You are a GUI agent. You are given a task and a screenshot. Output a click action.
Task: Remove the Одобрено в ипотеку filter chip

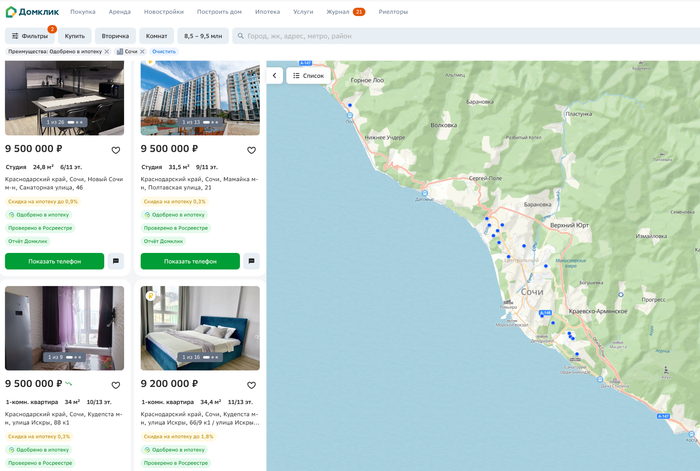(107, 51)
